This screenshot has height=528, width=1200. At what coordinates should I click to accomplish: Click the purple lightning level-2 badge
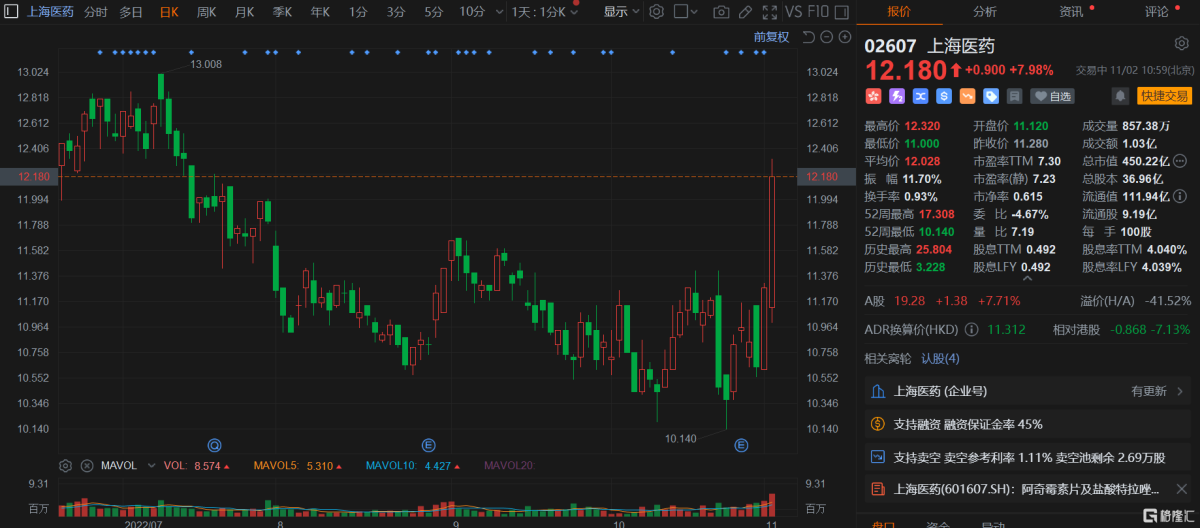point(897,96)
